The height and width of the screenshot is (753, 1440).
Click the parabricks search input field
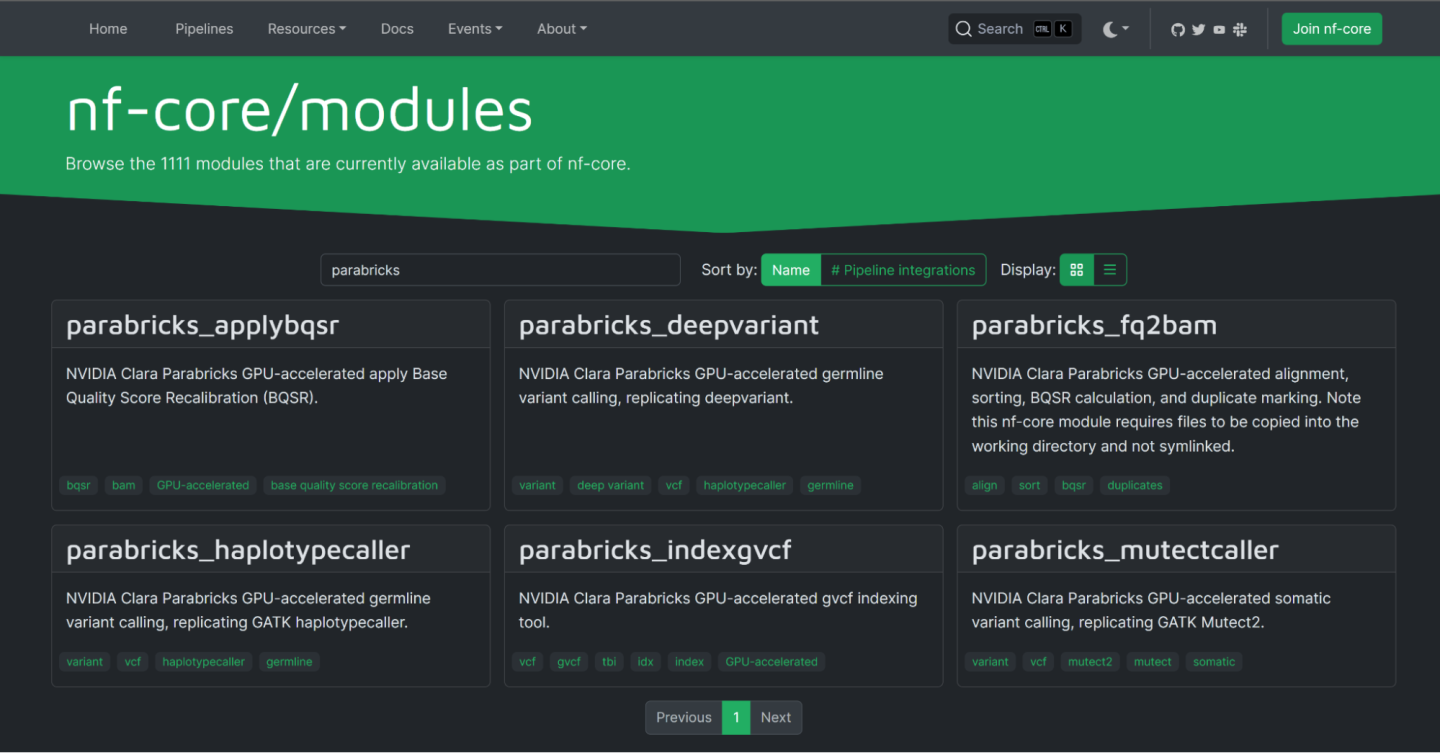[x=500, y=269]
